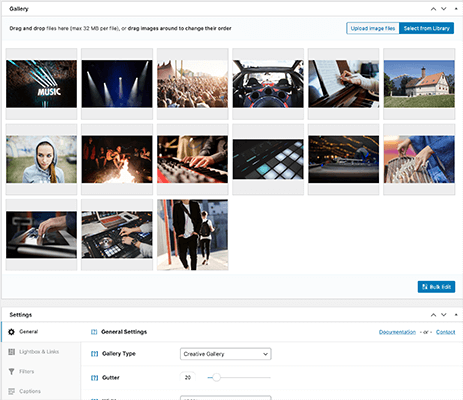Collapse the Settings panel toggle triangle
Image resolution: width=463 pixels, height=400 pixels.
click(456, 315)
